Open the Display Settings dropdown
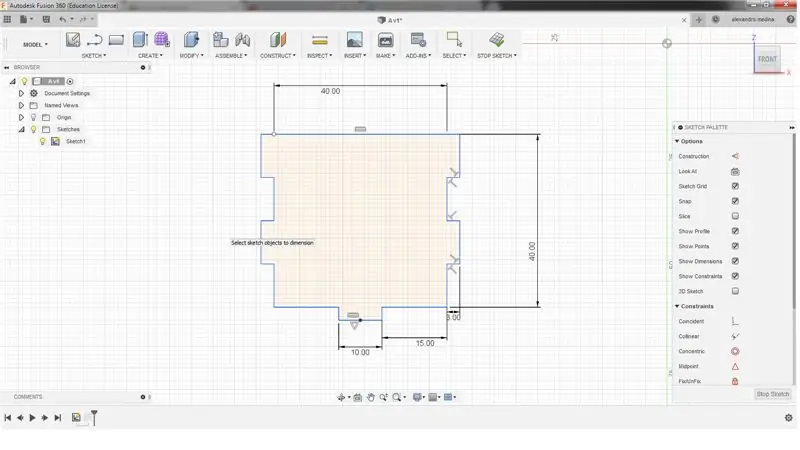 [420, 397]
